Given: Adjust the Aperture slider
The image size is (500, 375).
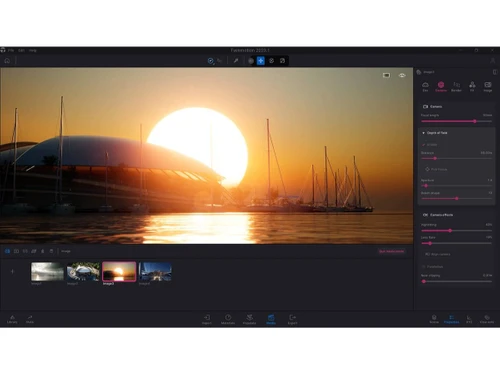Looking at the screenshot, I should click(x=456, y=186).
